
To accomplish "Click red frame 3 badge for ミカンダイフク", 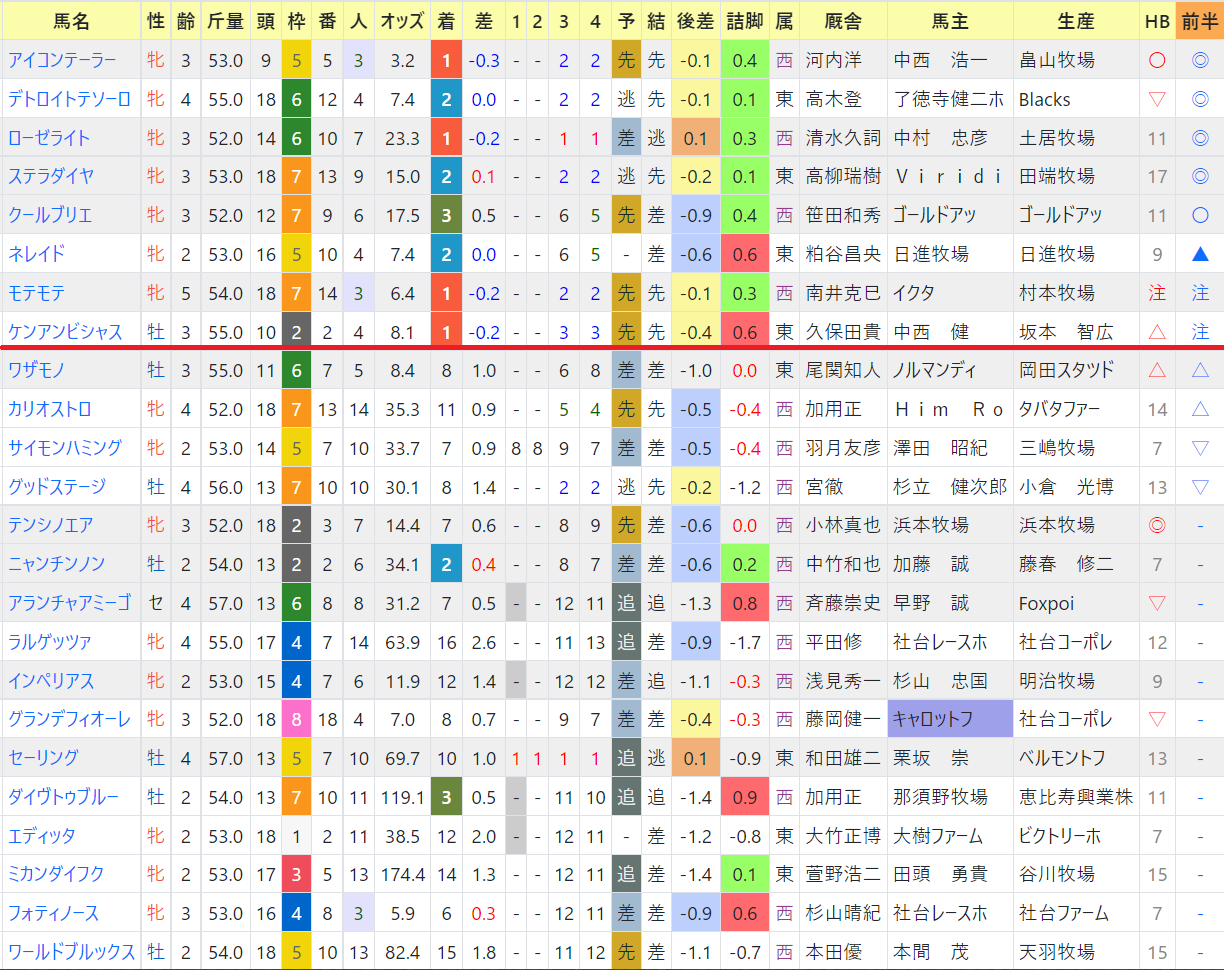I will pos(297,874).
